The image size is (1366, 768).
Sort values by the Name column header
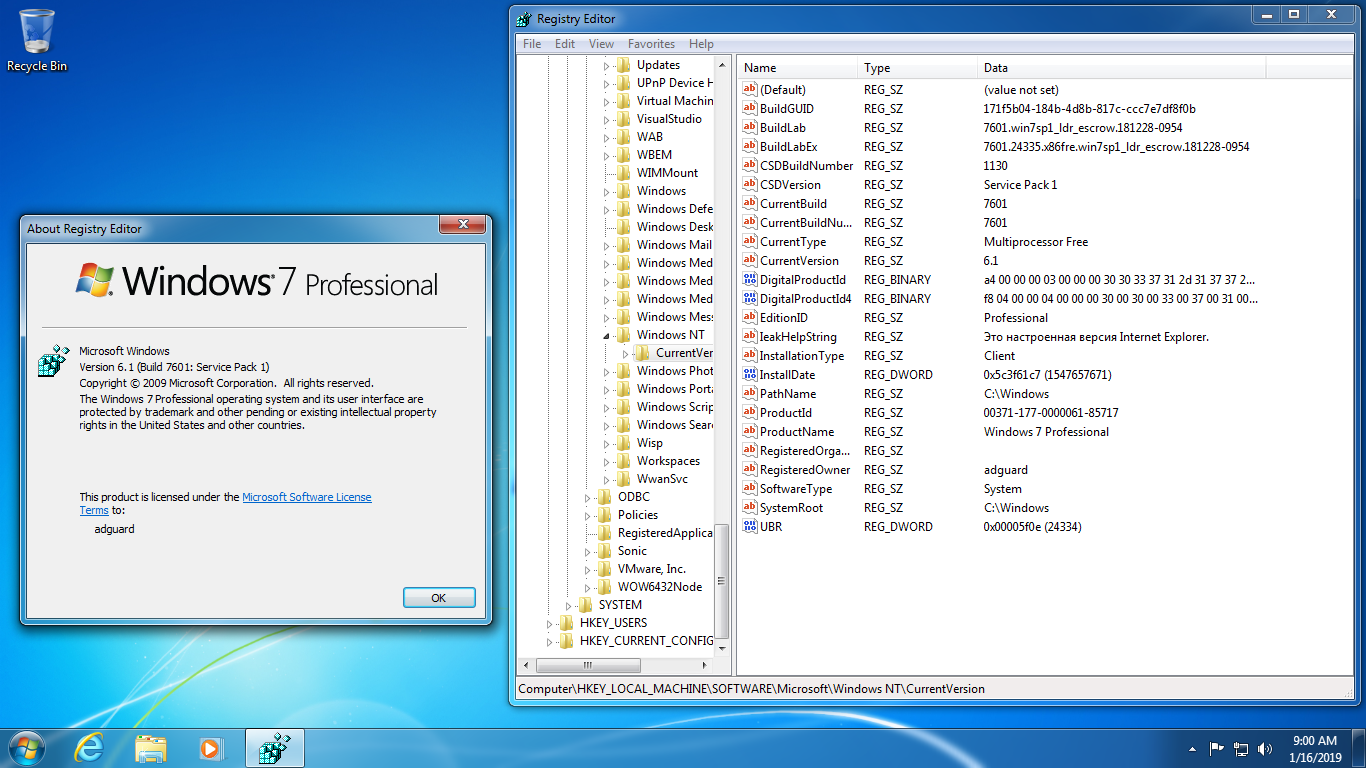point(798,68)
